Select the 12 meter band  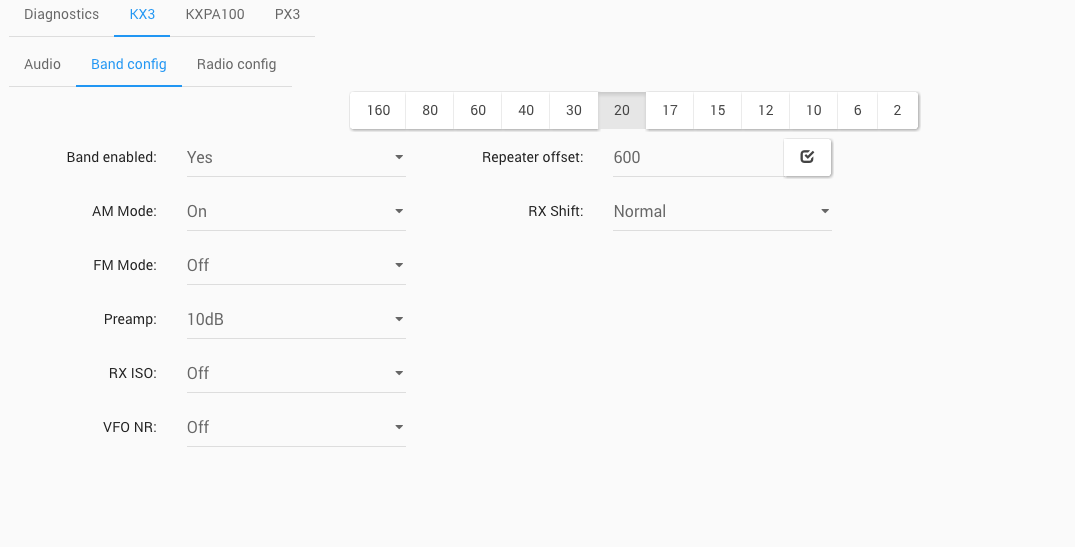click(x=766, y=110)
